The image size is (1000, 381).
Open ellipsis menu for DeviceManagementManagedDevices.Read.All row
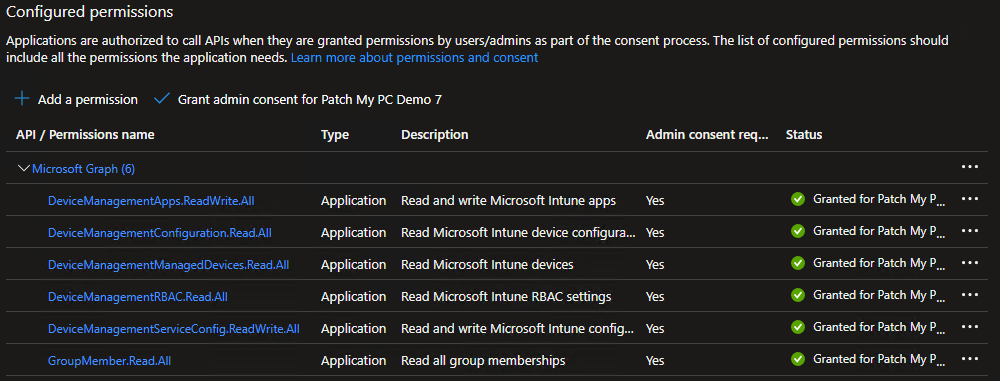point(969,263)
